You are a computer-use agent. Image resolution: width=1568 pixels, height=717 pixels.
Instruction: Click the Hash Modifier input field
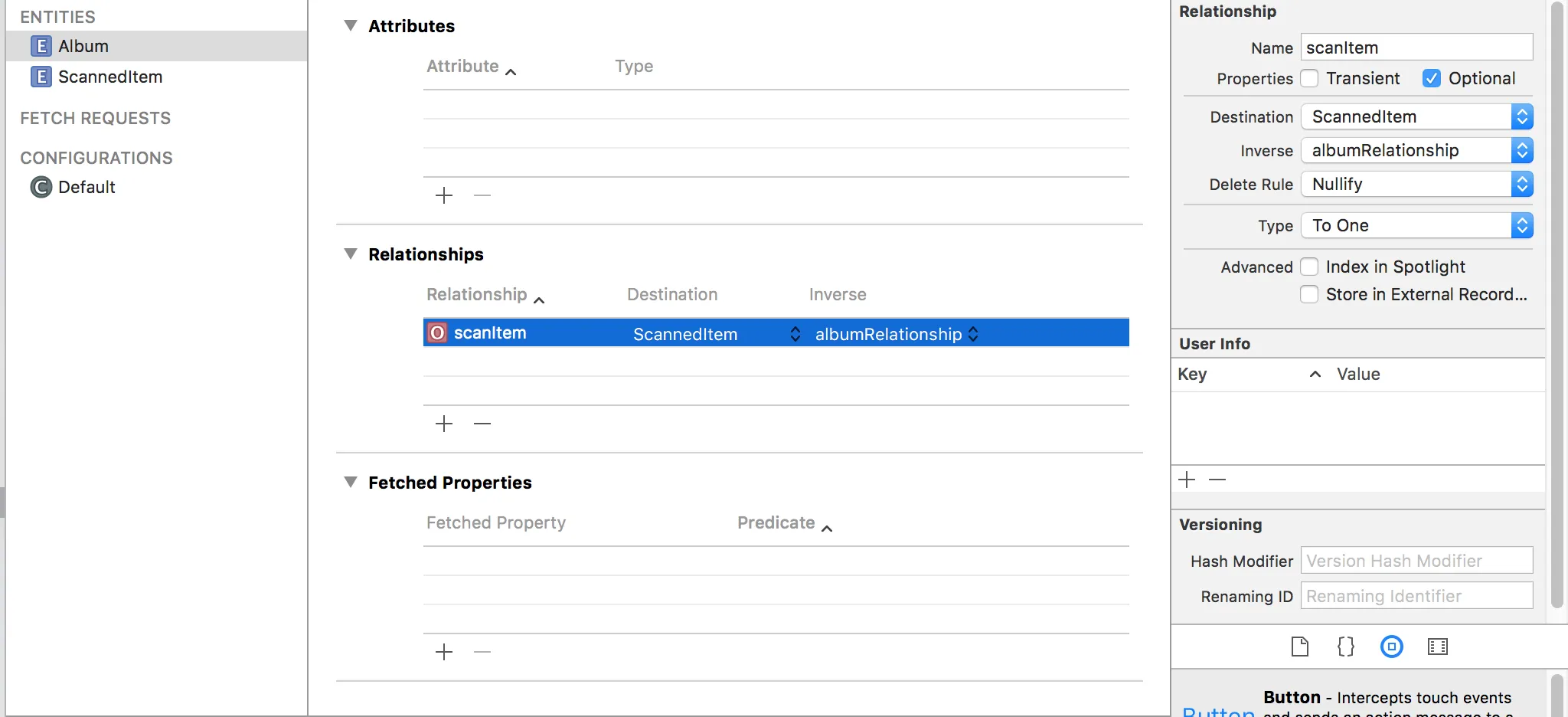point(1416,561)
